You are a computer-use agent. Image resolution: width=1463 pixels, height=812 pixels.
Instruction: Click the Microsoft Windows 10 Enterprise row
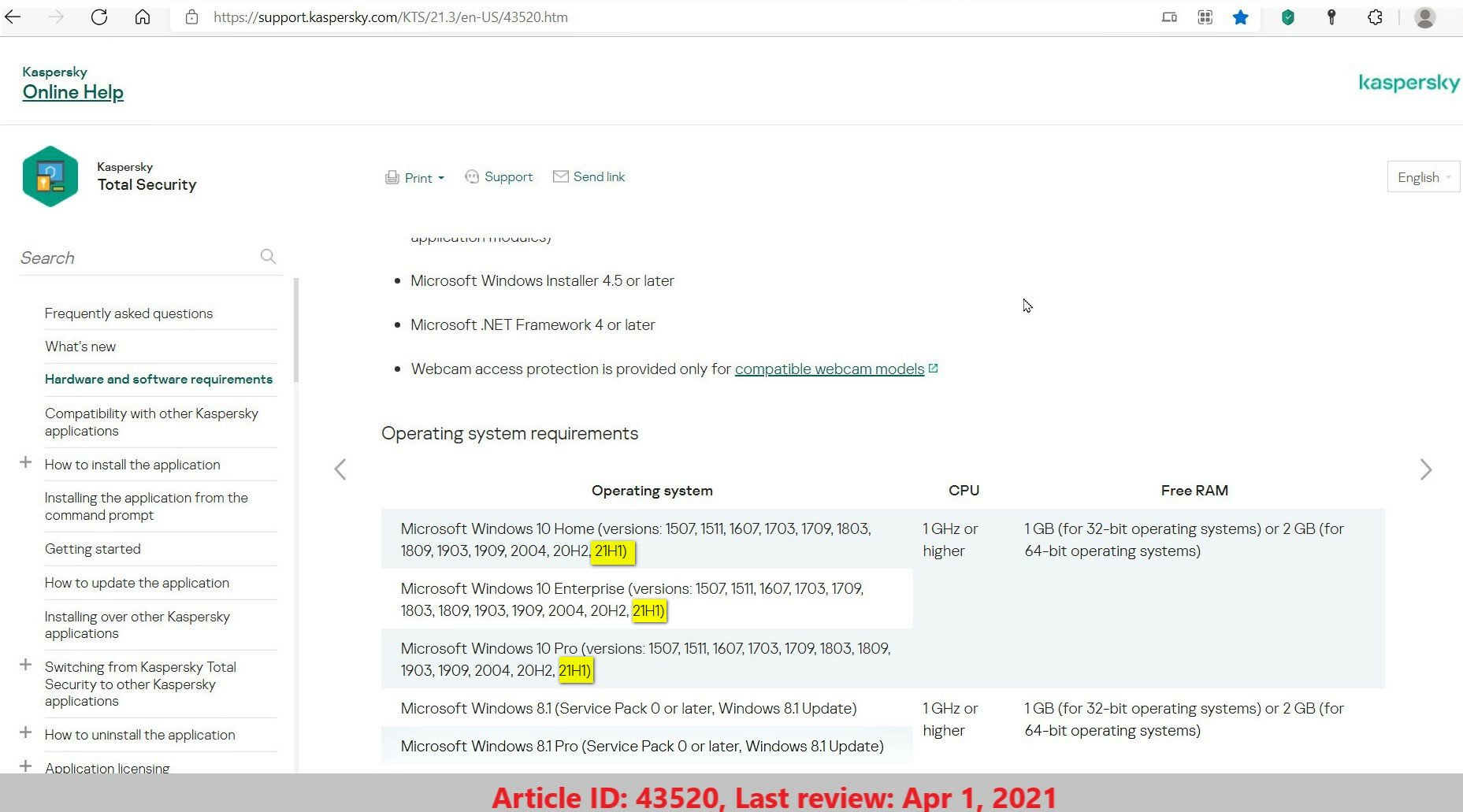(647, 599)
